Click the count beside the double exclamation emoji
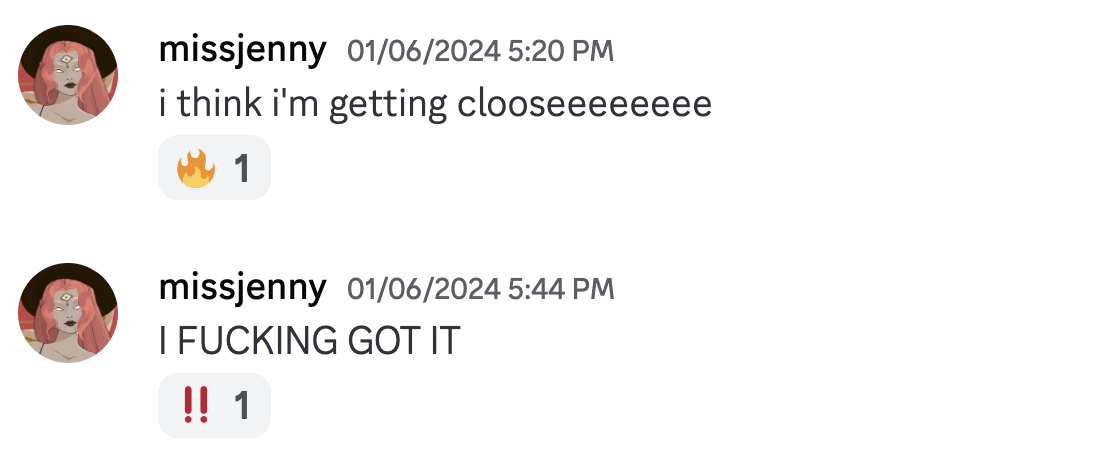The image size is (1096, 456). coord(241,405)
